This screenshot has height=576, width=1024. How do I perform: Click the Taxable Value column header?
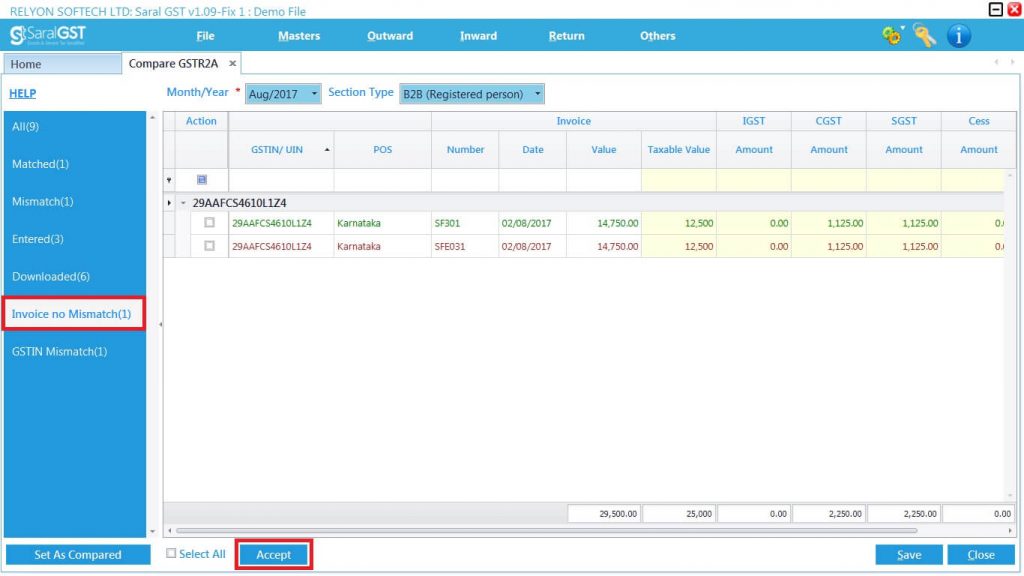pyautogui.click(x=679, y=150)
